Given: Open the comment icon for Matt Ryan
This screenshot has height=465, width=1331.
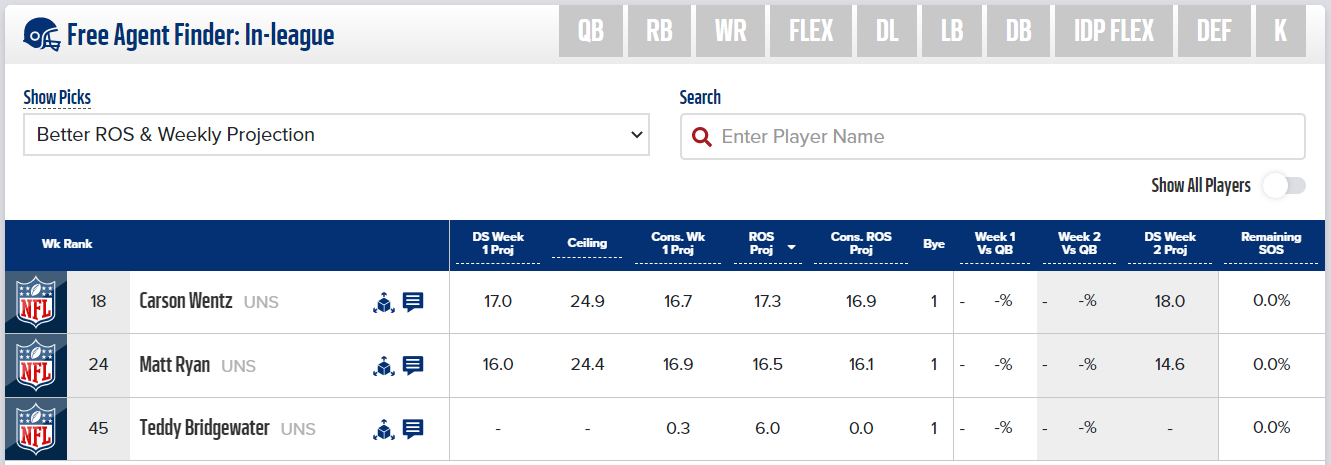Looking at the screenshot, I should [413, 365].
